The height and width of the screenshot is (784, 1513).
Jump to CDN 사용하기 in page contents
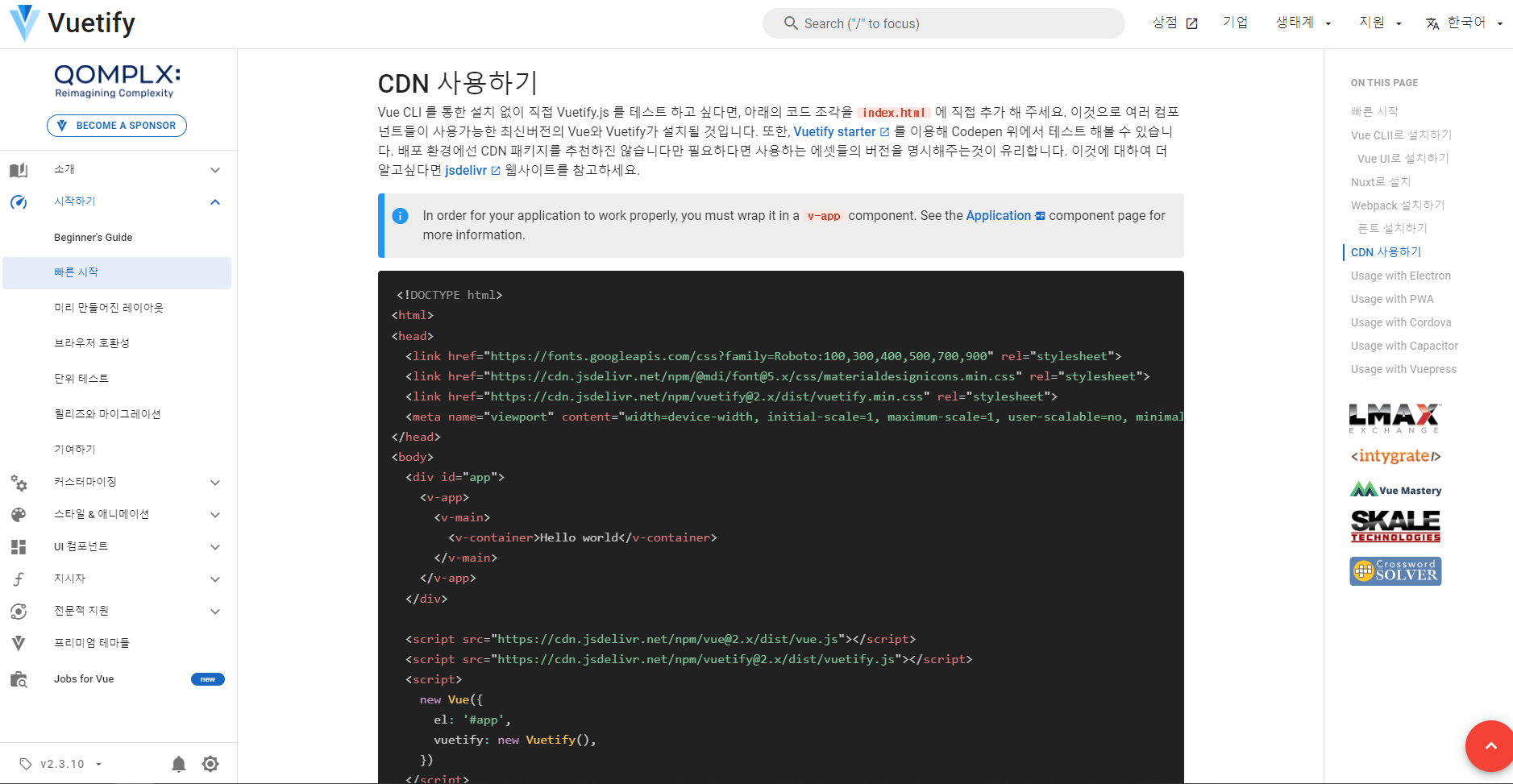pos(1386,252)
